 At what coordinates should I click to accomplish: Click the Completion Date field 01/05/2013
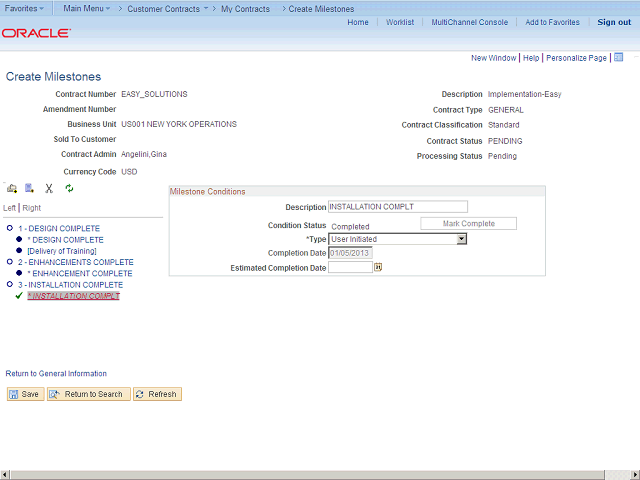350,253
